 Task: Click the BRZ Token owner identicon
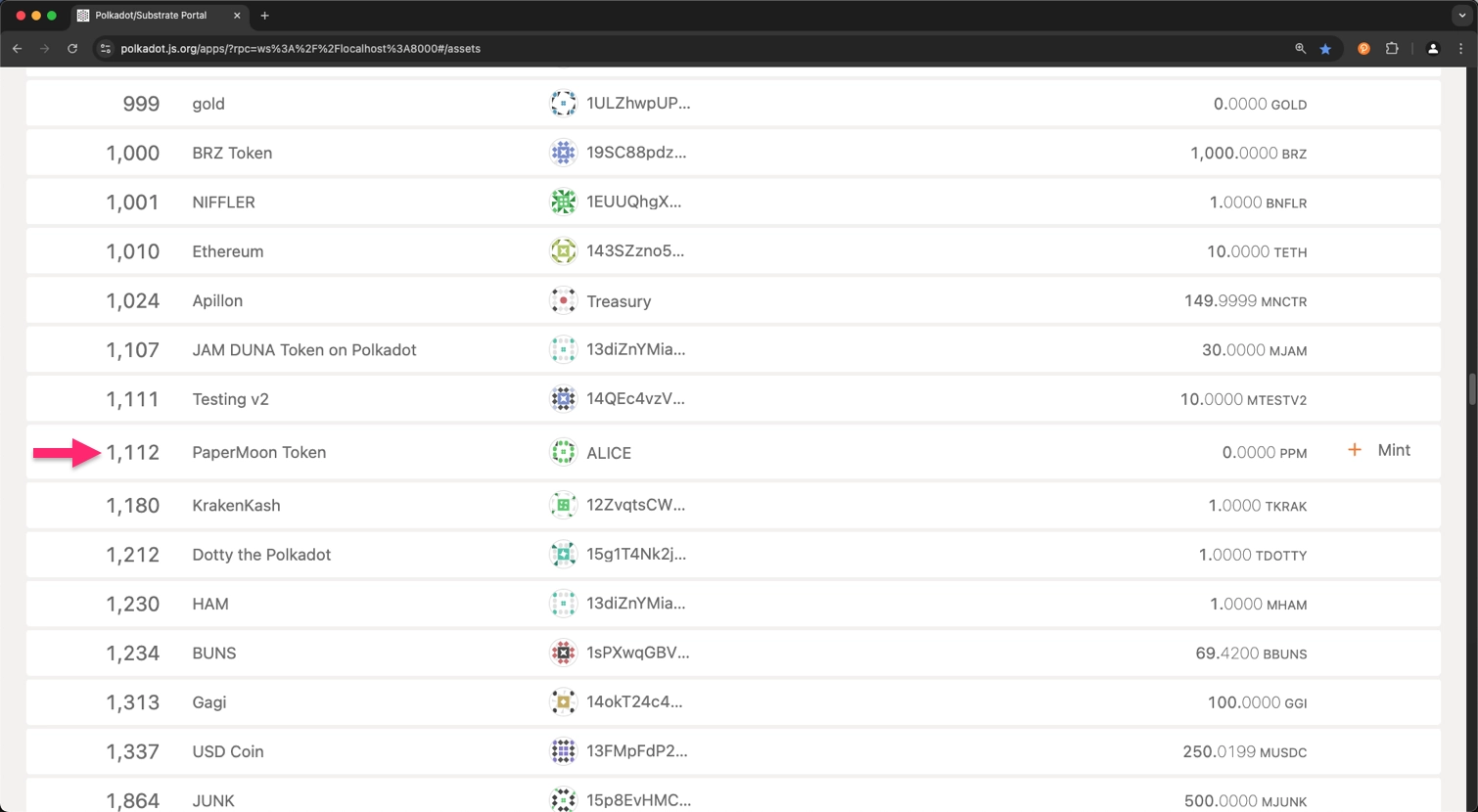[x=563, y=153]
